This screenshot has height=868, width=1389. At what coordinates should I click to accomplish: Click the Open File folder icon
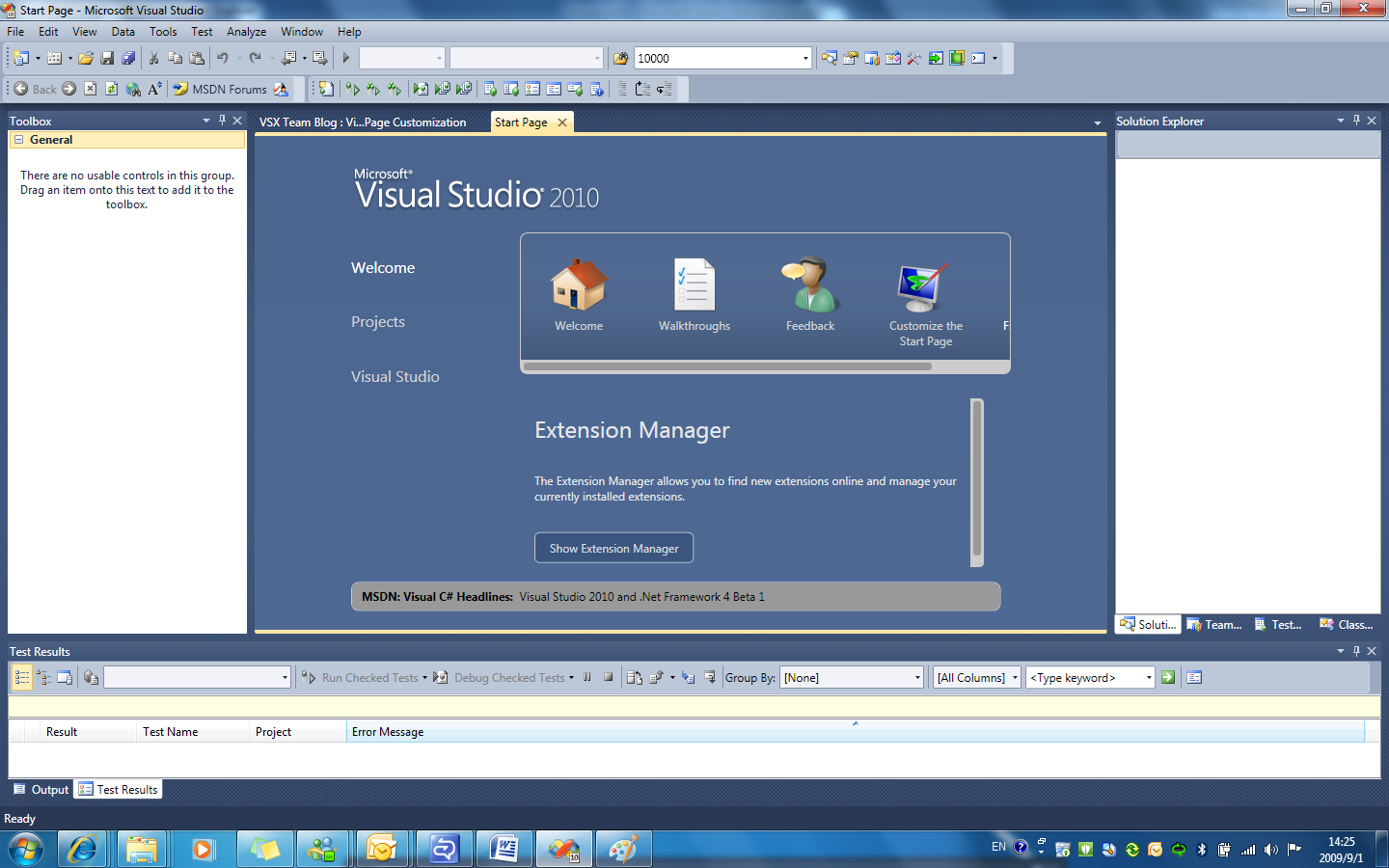tap(86, 58)
